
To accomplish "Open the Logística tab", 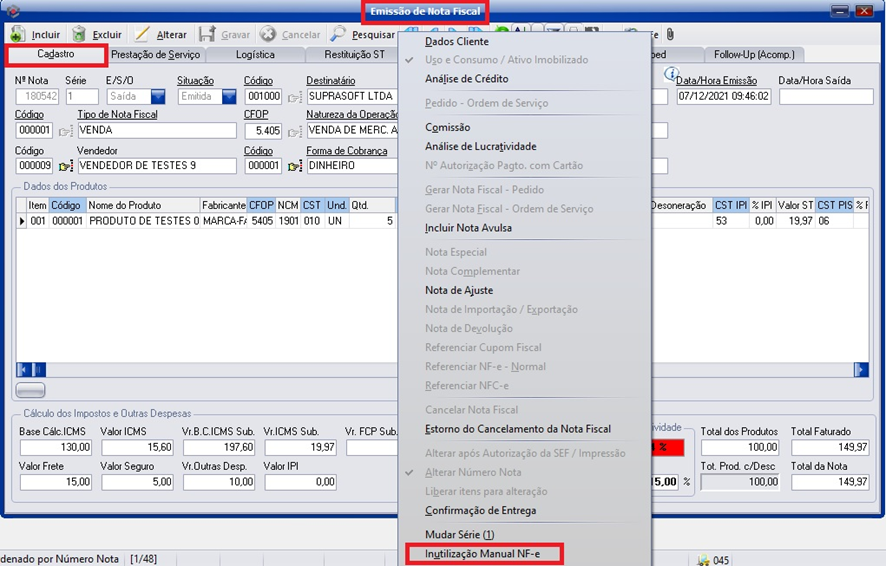I will point(255,55).
